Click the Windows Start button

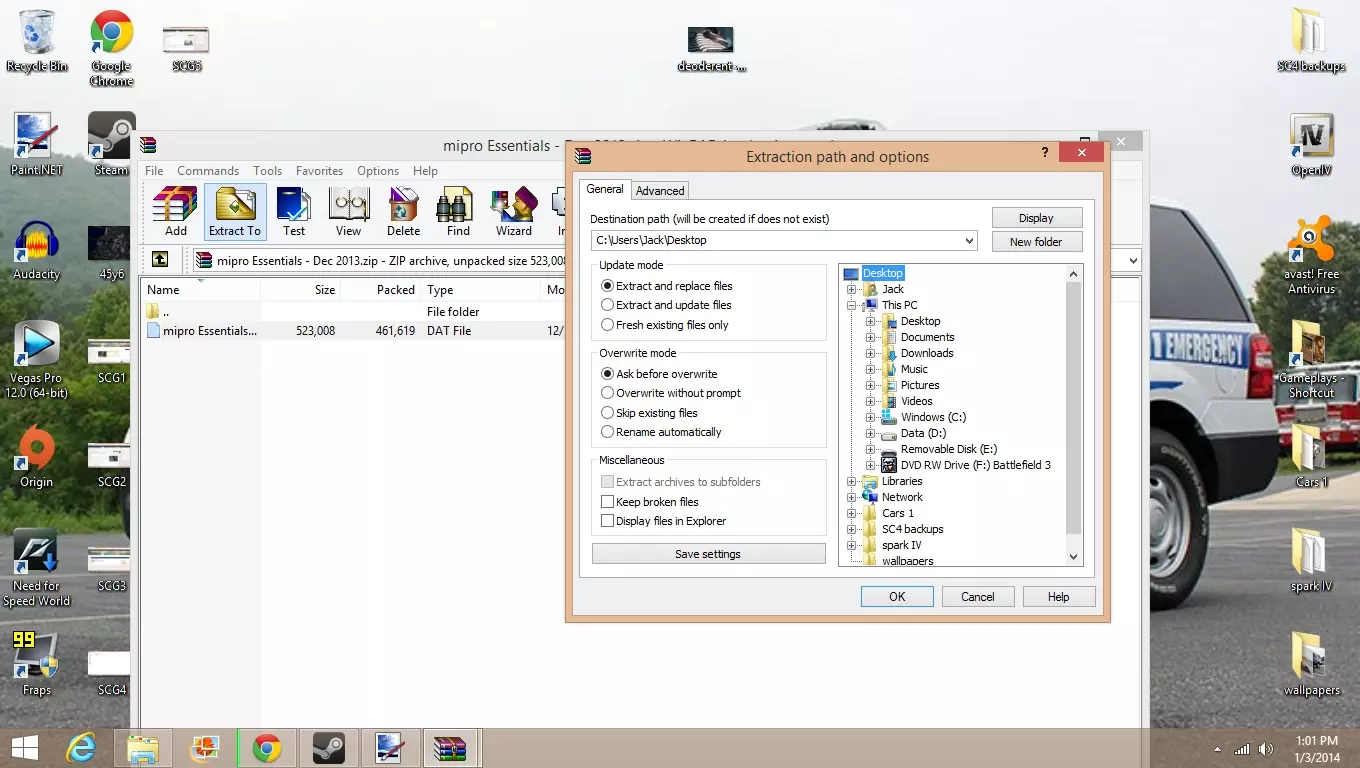(24, 748)
